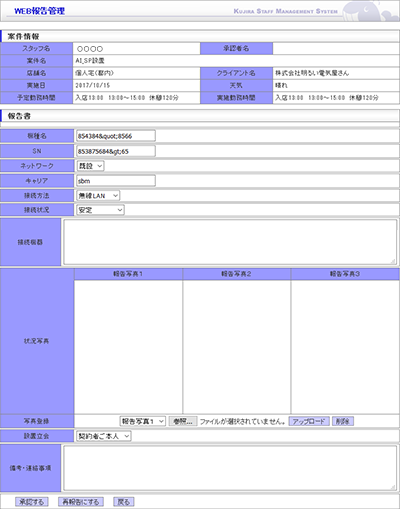Click the 写真登録 row label
Image resolution: width=400 pixels, height=509 pixels.
tap(37, 421)
